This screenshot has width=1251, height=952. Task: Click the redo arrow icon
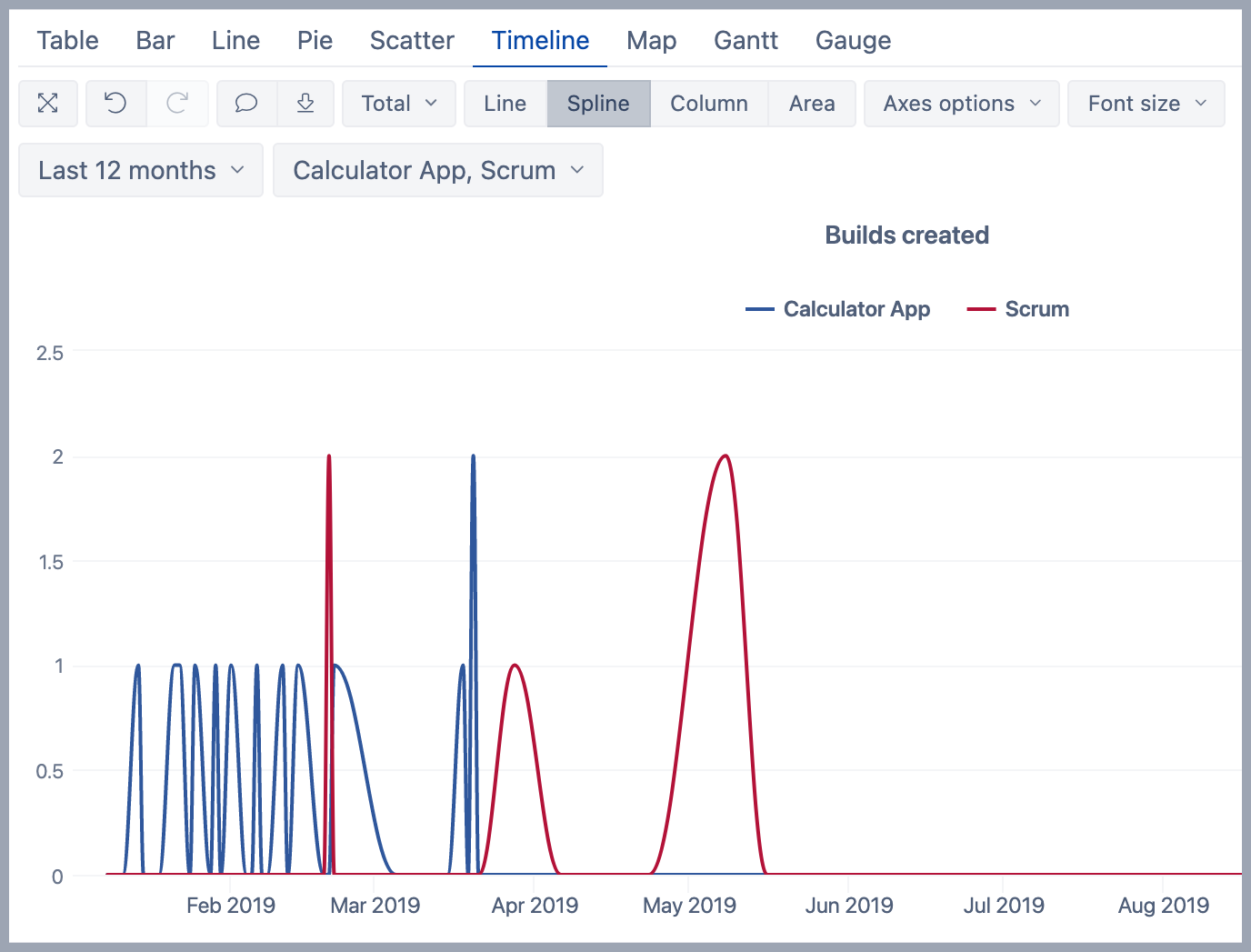[177, 104]
